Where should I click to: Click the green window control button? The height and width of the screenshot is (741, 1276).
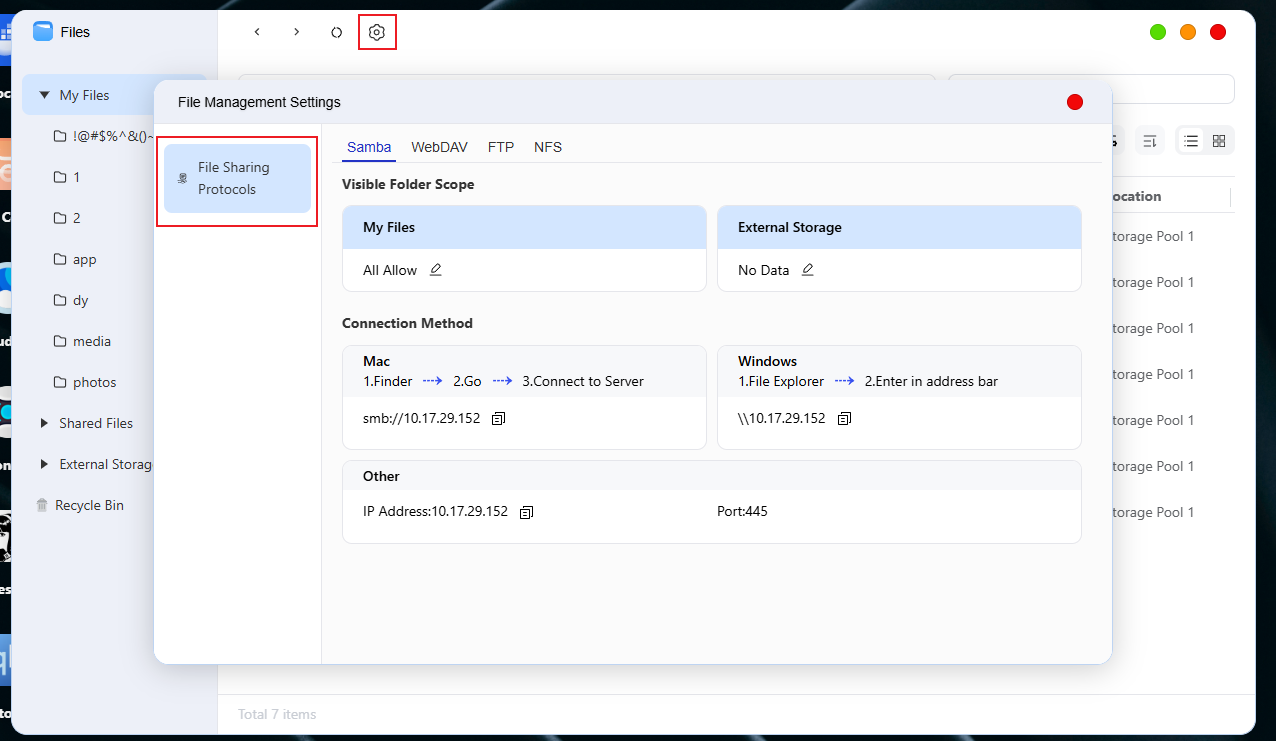1158,32
